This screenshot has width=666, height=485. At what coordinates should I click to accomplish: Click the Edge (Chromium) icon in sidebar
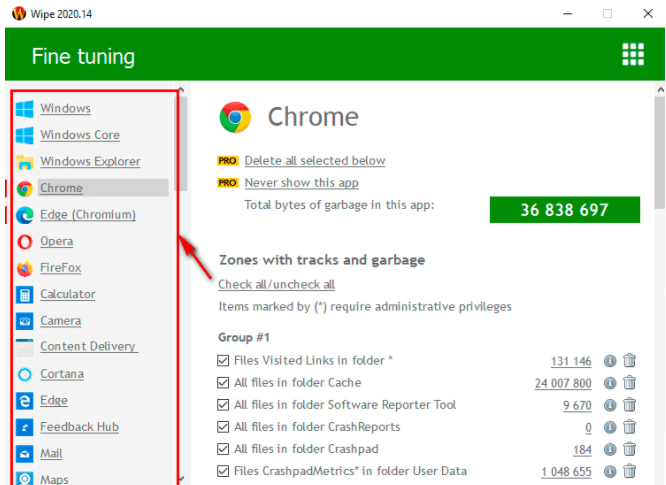pos(25,215)
